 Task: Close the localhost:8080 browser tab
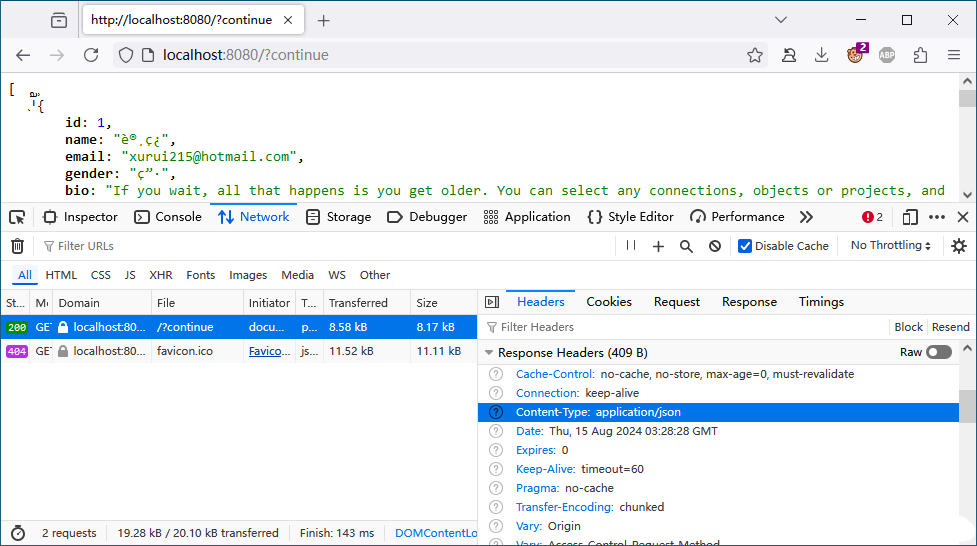click(288, 20)
